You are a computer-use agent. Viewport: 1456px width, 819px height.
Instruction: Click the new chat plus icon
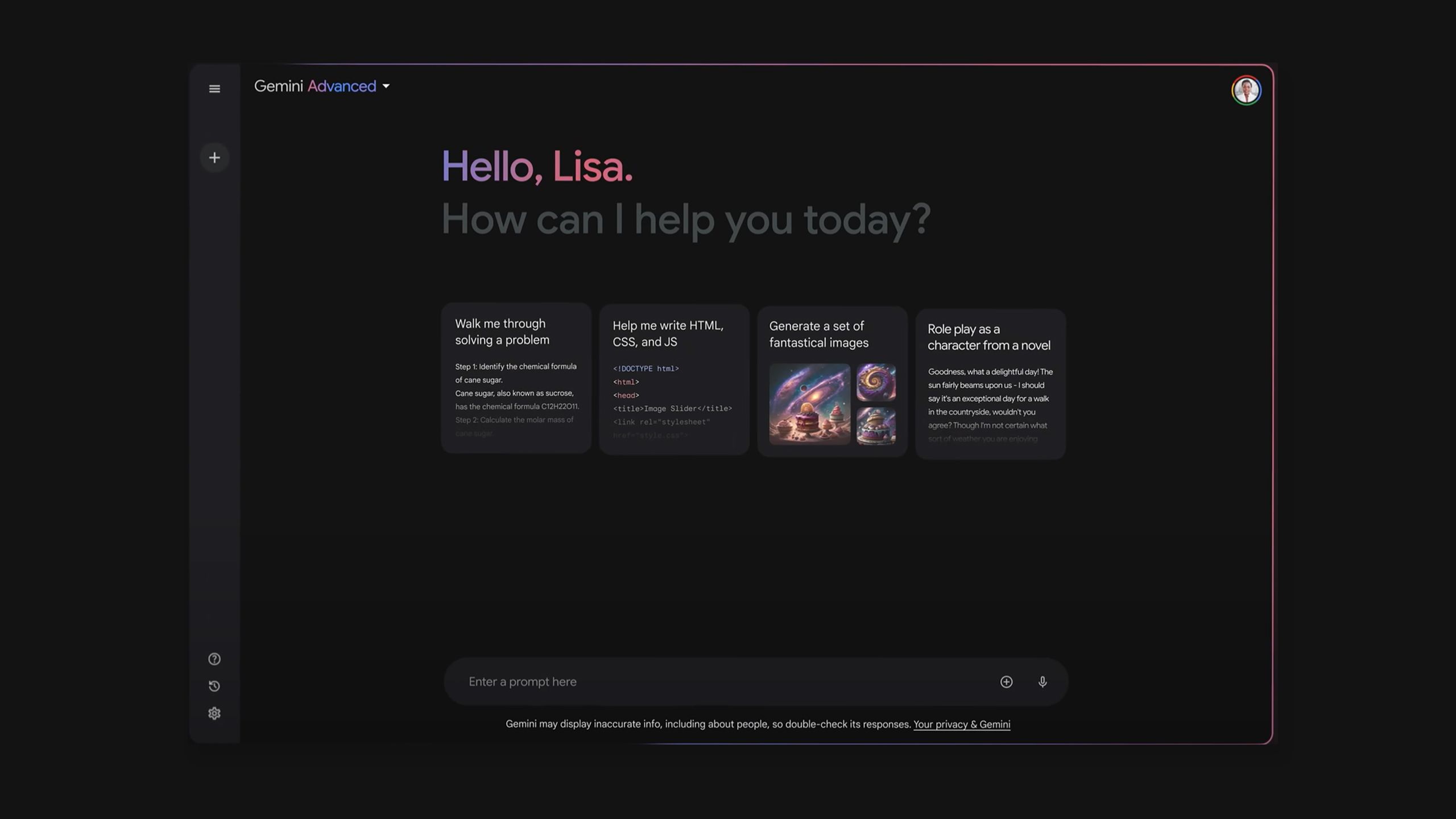click(214, 158)
